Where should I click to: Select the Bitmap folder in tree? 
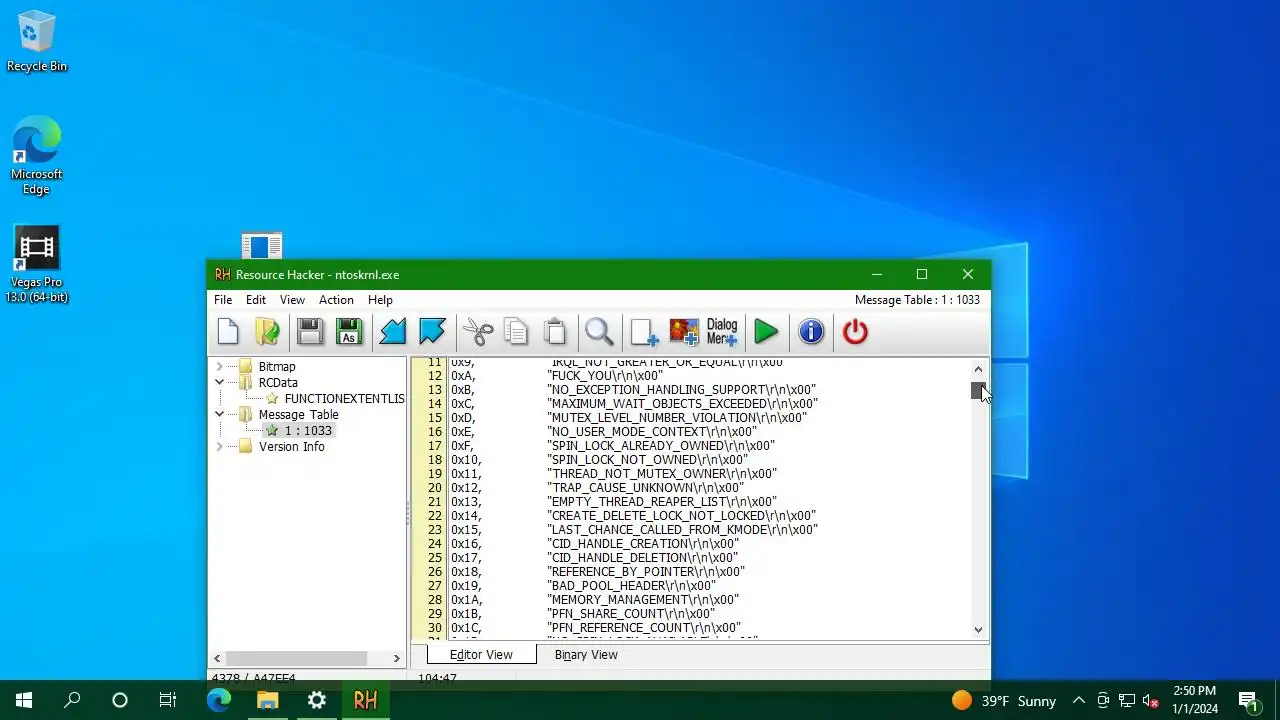click(x=276, y=367)
